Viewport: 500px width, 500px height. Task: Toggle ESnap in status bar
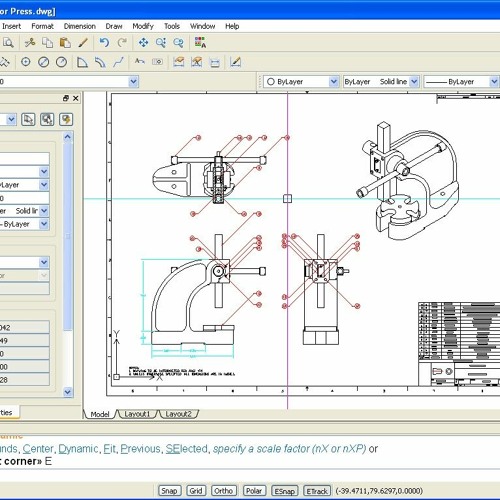pyautogui.click(x=284, y=491)
